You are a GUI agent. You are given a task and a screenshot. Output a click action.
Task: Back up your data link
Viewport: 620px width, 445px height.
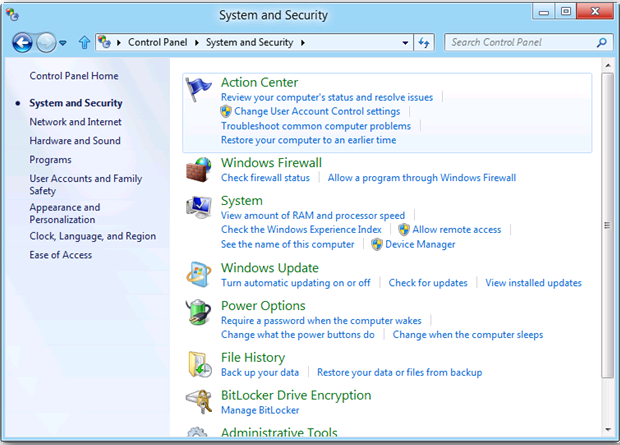260,373
